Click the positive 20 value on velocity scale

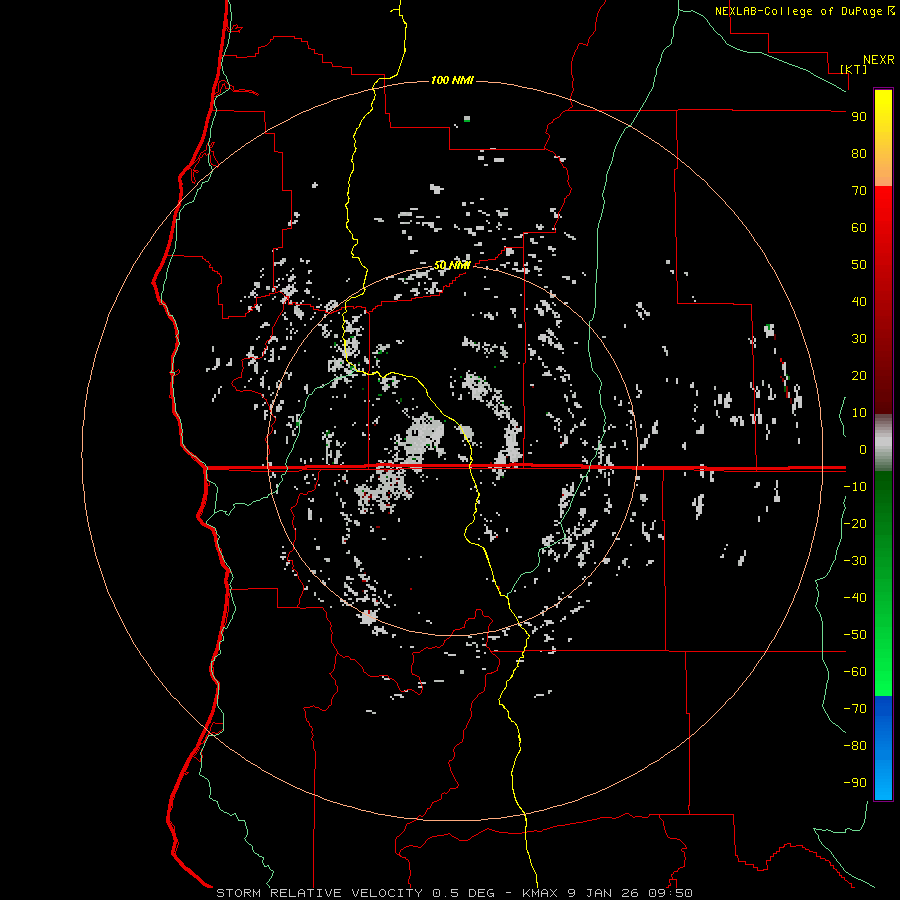pos(859,376)
